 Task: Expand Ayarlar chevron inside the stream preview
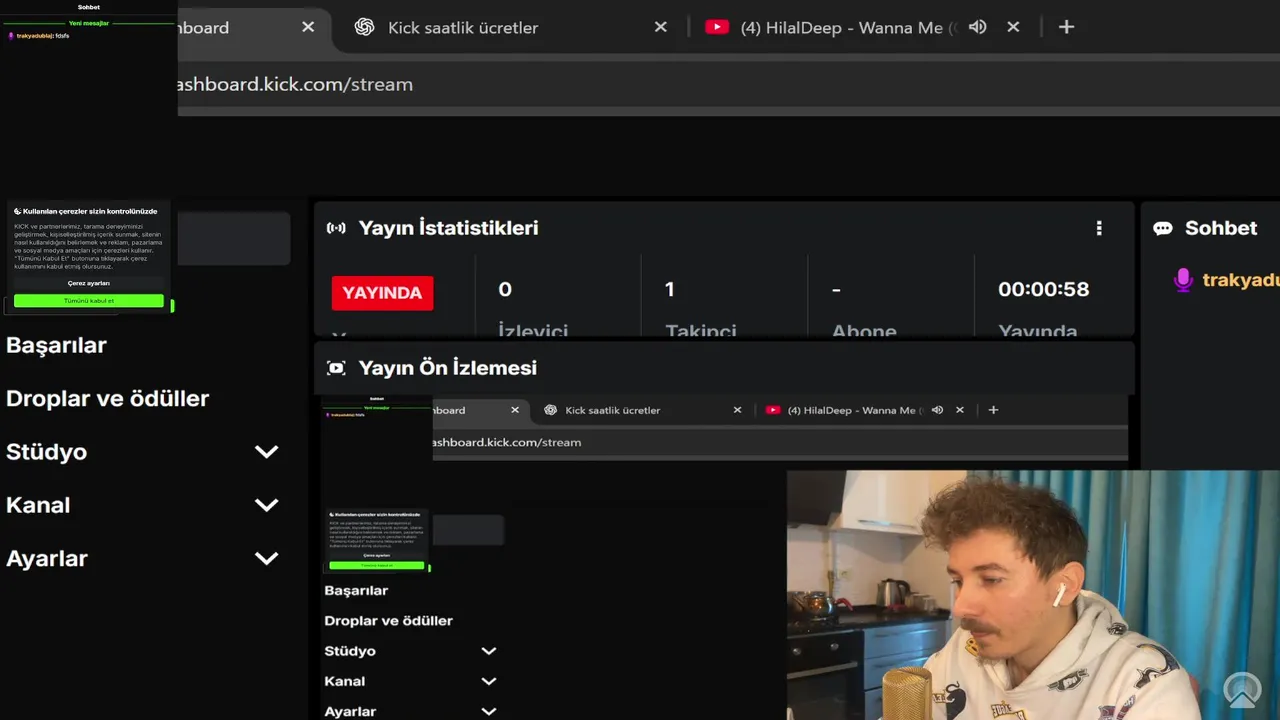pyautogui.click(x=488, y=711)
